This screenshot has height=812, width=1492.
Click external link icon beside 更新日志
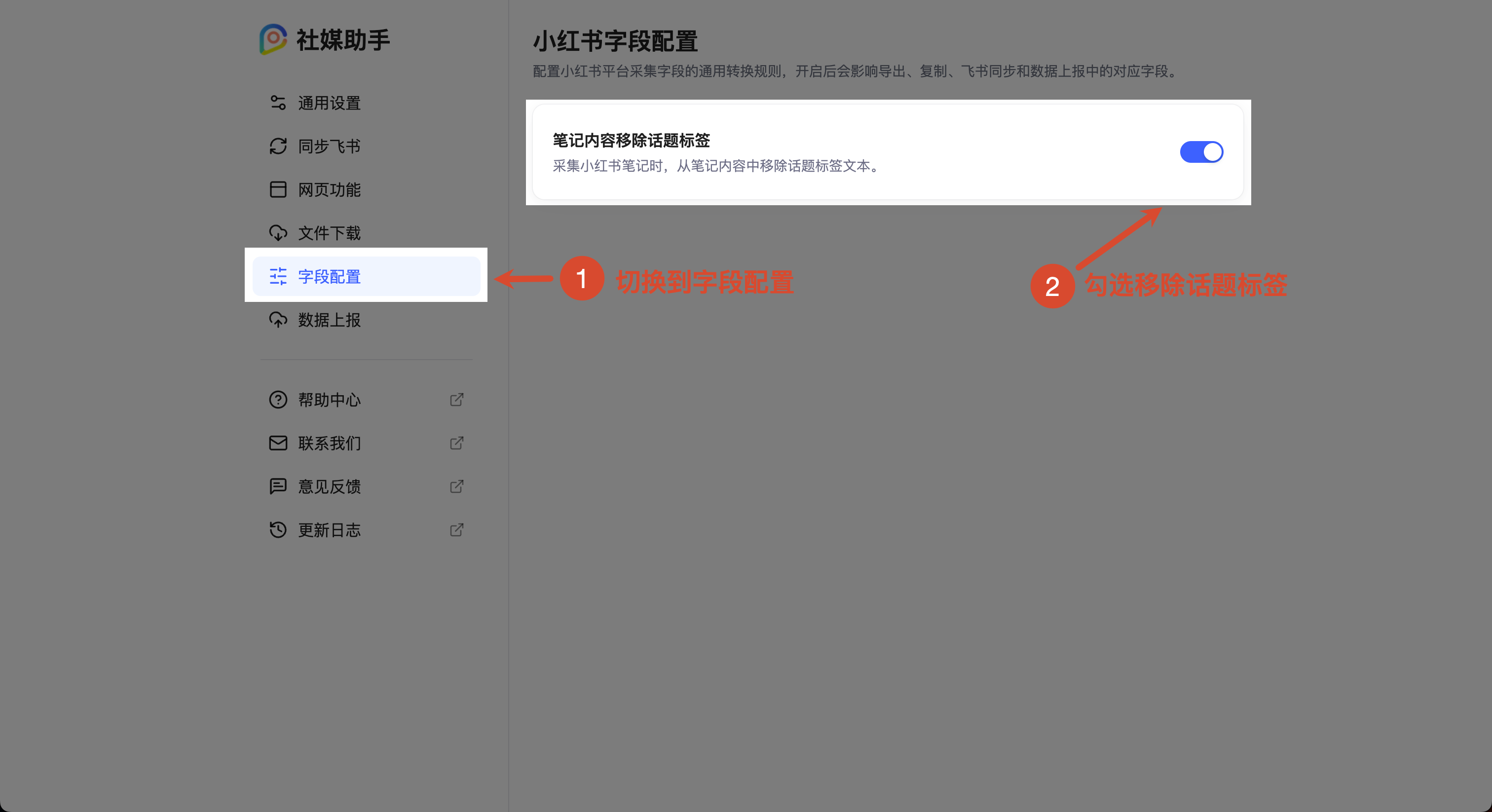456,530
